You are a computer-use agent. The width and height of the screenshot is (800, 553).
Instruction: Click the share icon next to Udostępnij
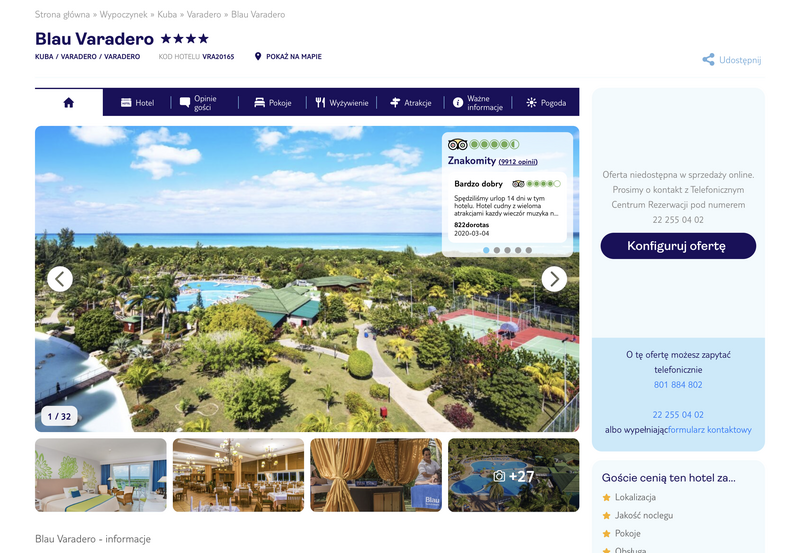[708, 60]
